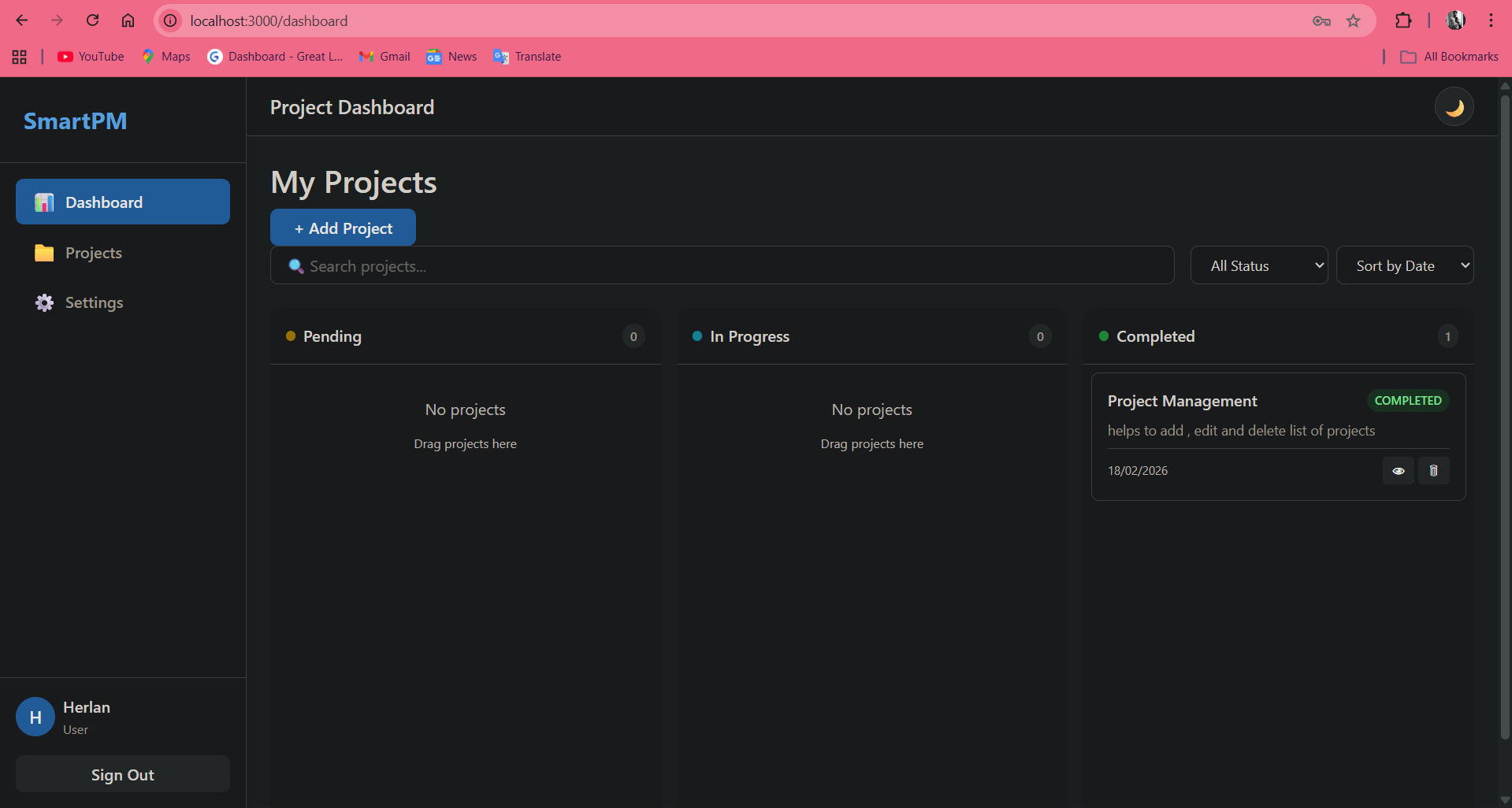Open the browser extensions puzzle icon
The width and height of the screenshot is (1512, 808).
(1404, 20)
